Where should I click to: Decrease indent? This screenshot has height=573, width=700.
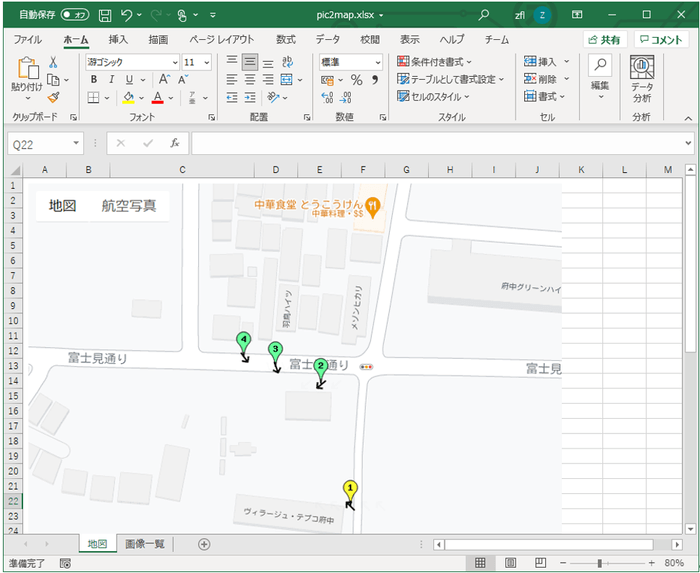232,97
